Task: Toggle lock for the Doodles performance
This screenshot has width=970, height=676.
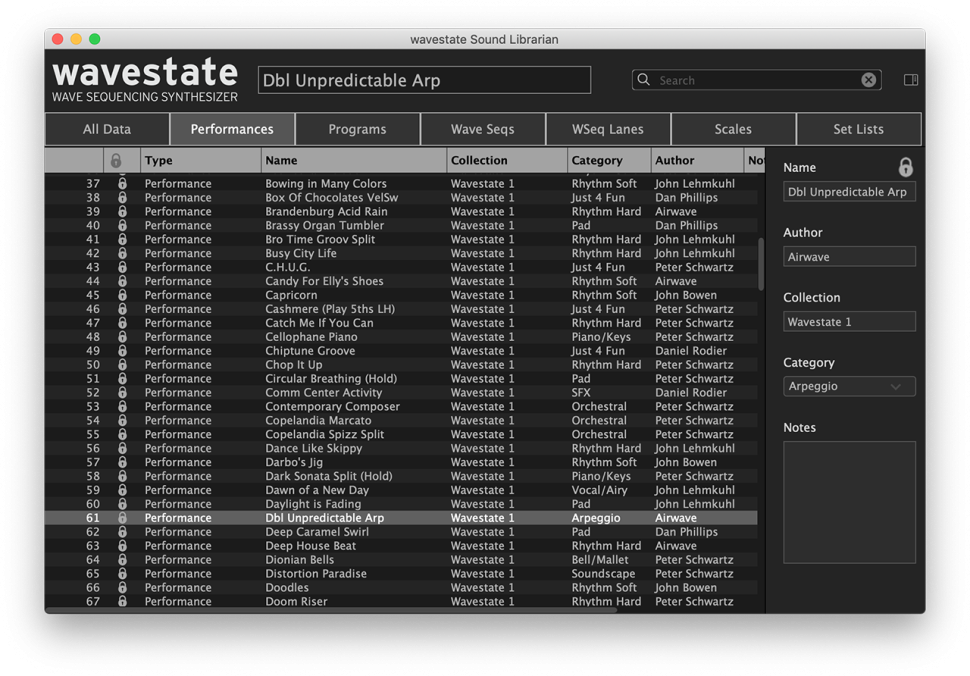Action: 121,587
